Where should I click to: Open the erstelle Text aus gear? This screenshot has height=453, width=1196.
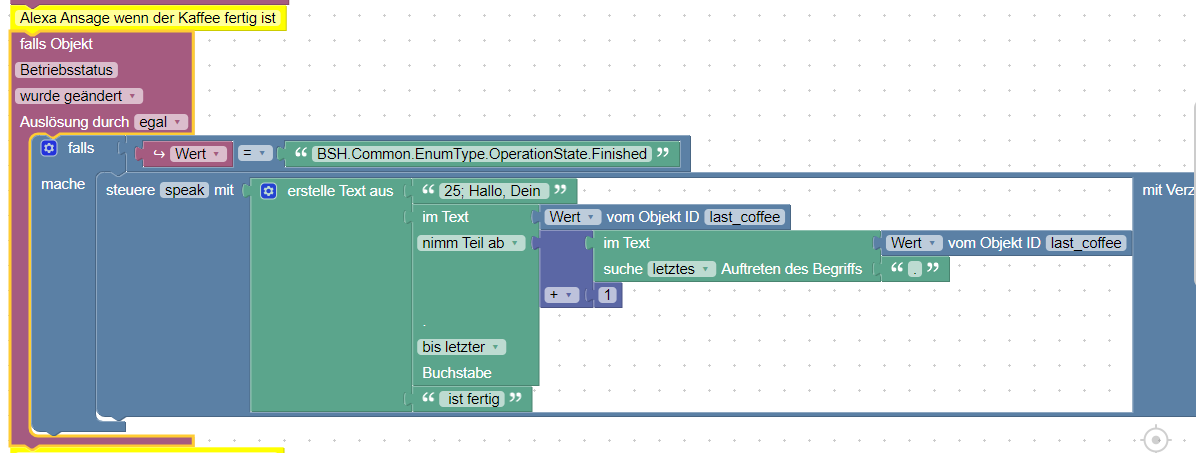point(268,191)
